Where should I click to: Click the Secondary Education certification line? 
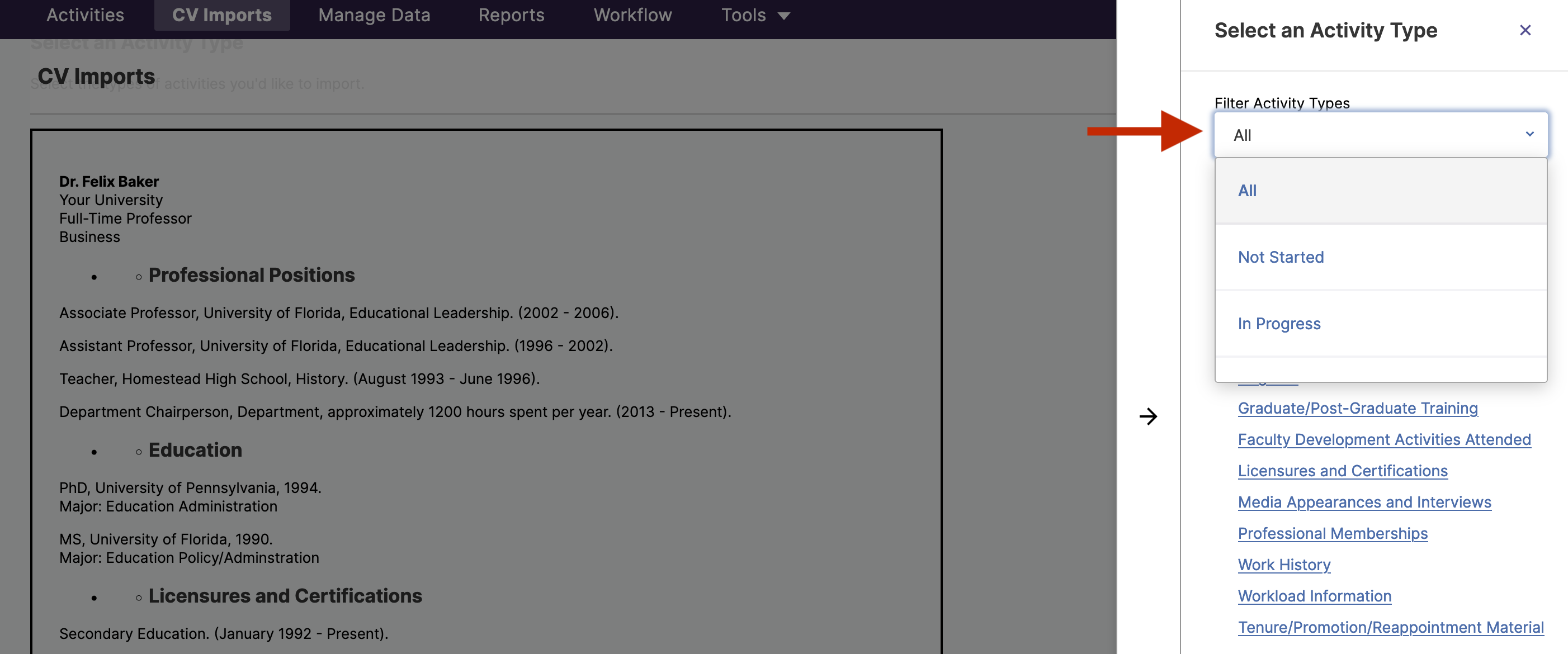point(223,633)
